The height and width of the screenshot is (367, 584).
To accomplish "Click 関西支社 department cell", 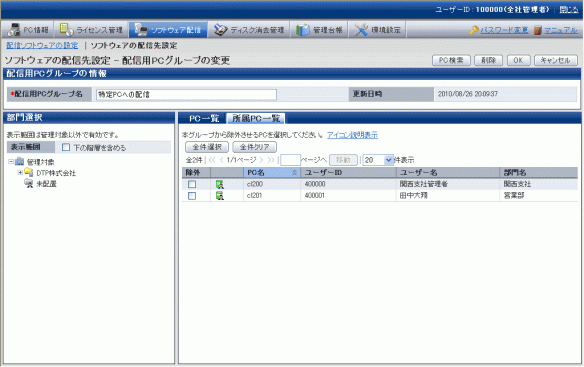I will pos(517,184).
